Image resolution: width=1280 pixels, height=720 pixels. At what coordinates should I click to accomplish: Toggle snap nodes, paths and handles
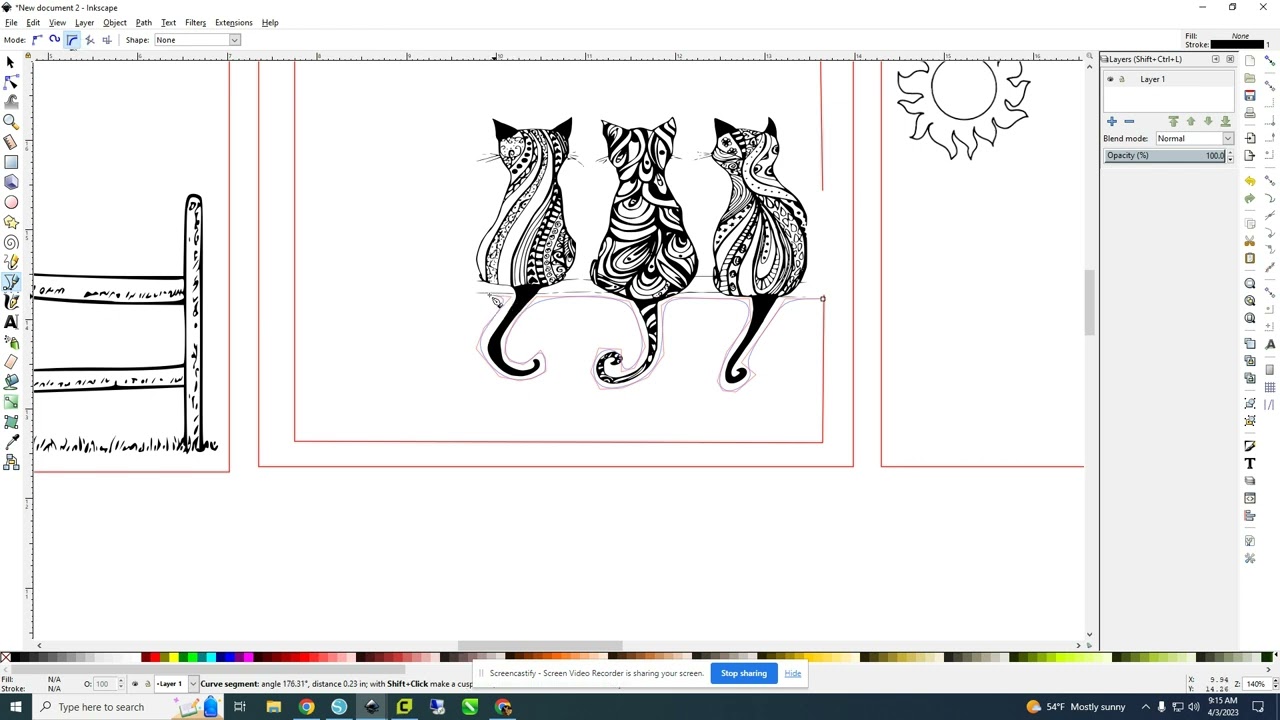1270,181
